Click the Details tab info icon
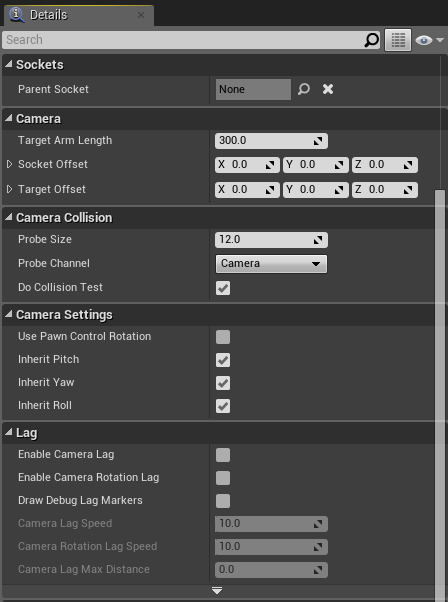The width and height of the screenshot is (448, 602). 17,15
